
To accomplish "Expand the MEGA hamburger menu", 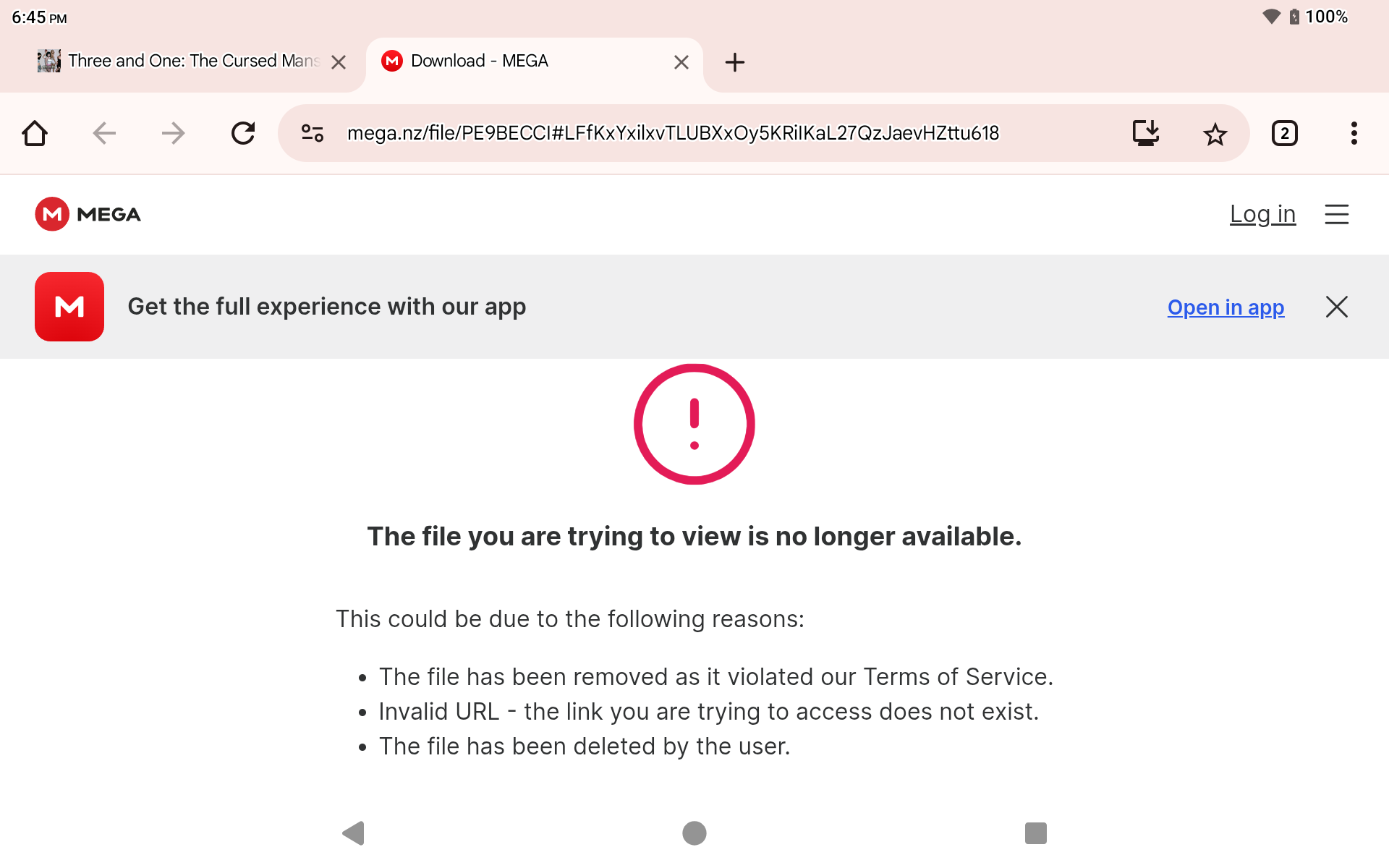I will click(1336, 214).
